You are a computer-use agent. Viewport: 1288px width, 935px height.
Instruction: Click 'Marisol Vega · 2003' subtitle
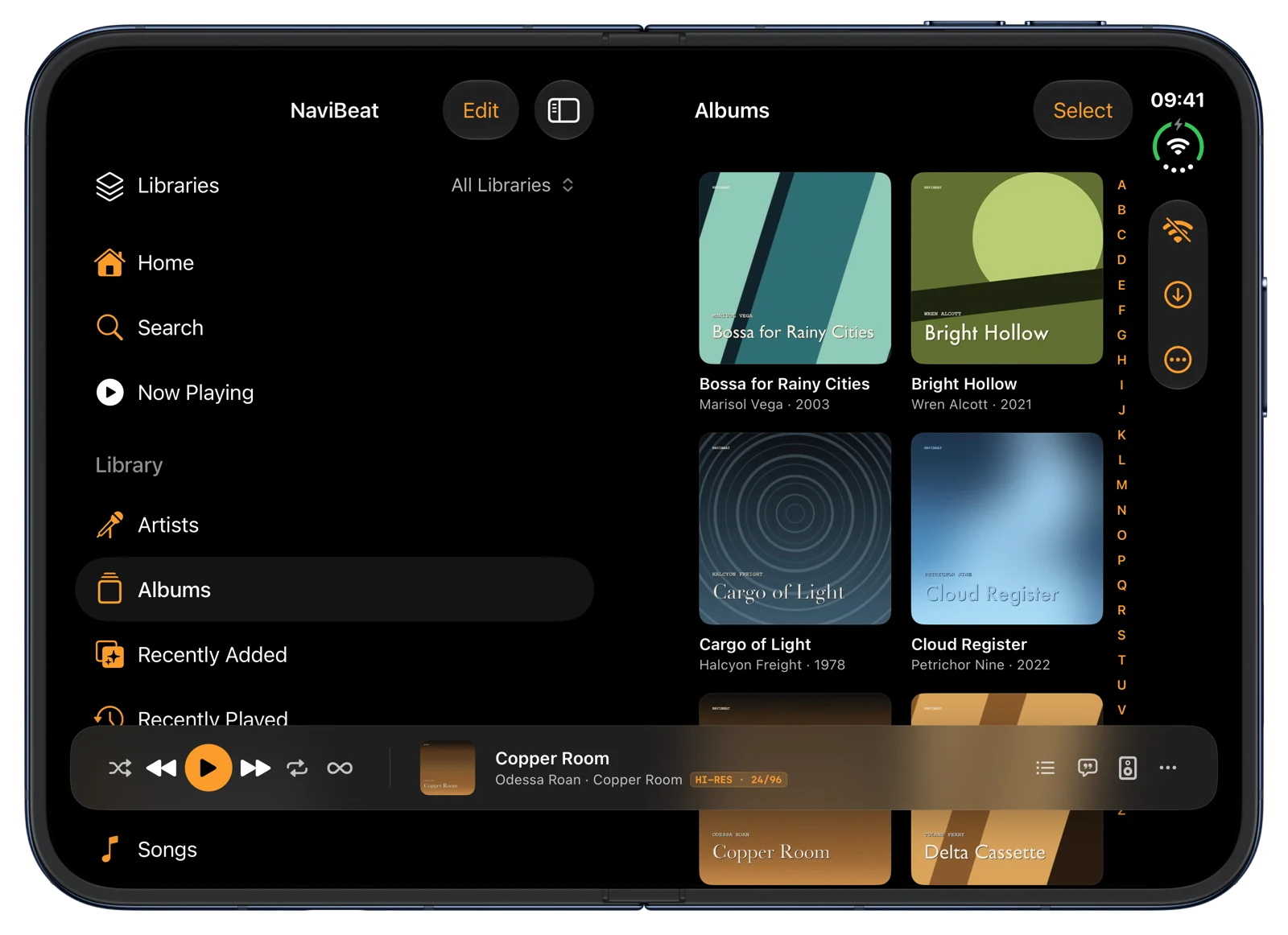click(764, 405)
